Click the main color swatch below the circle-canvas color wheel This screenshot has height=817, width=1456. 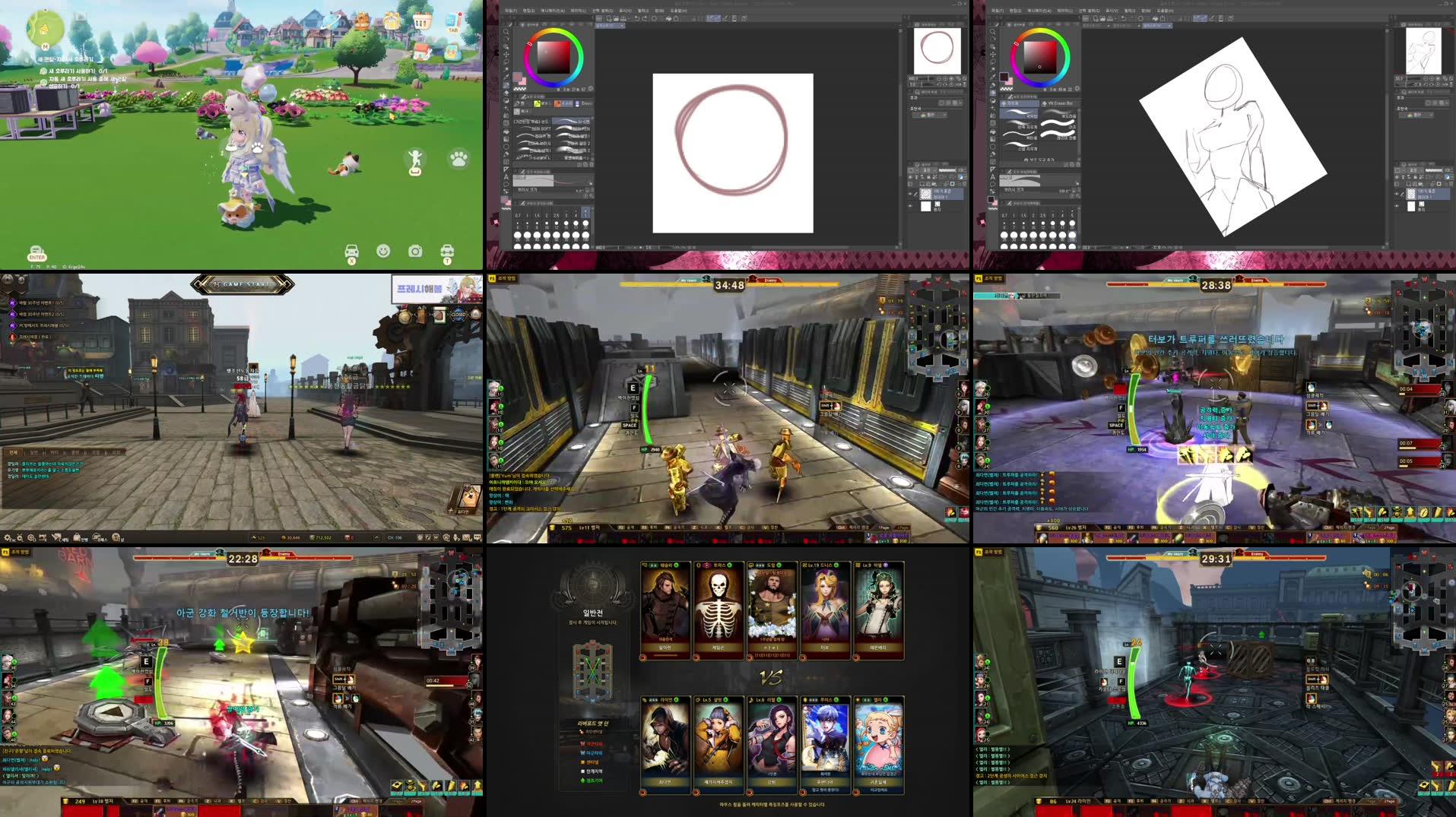pos(519,78)
